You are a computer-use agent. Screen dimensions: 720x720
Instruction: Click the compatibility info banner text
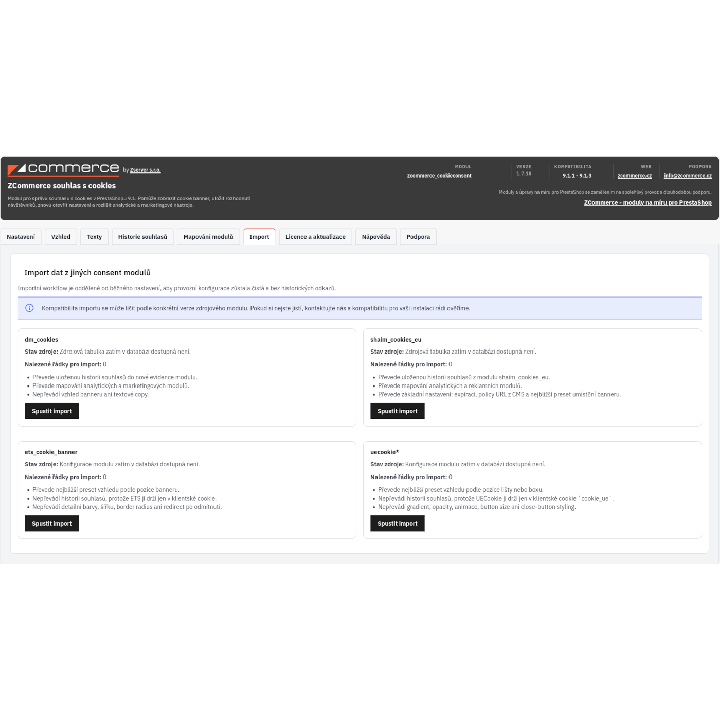pos(256,308)
